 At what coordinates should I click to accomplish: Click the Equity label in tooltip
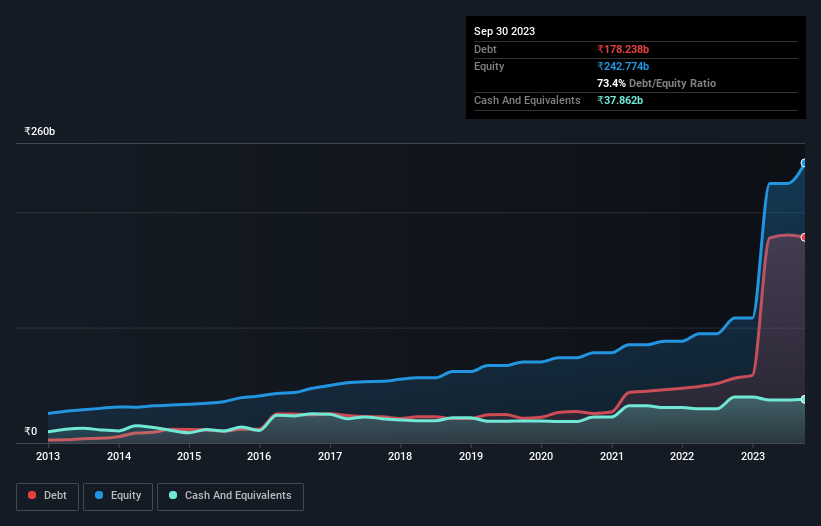(x=489, y=66)
